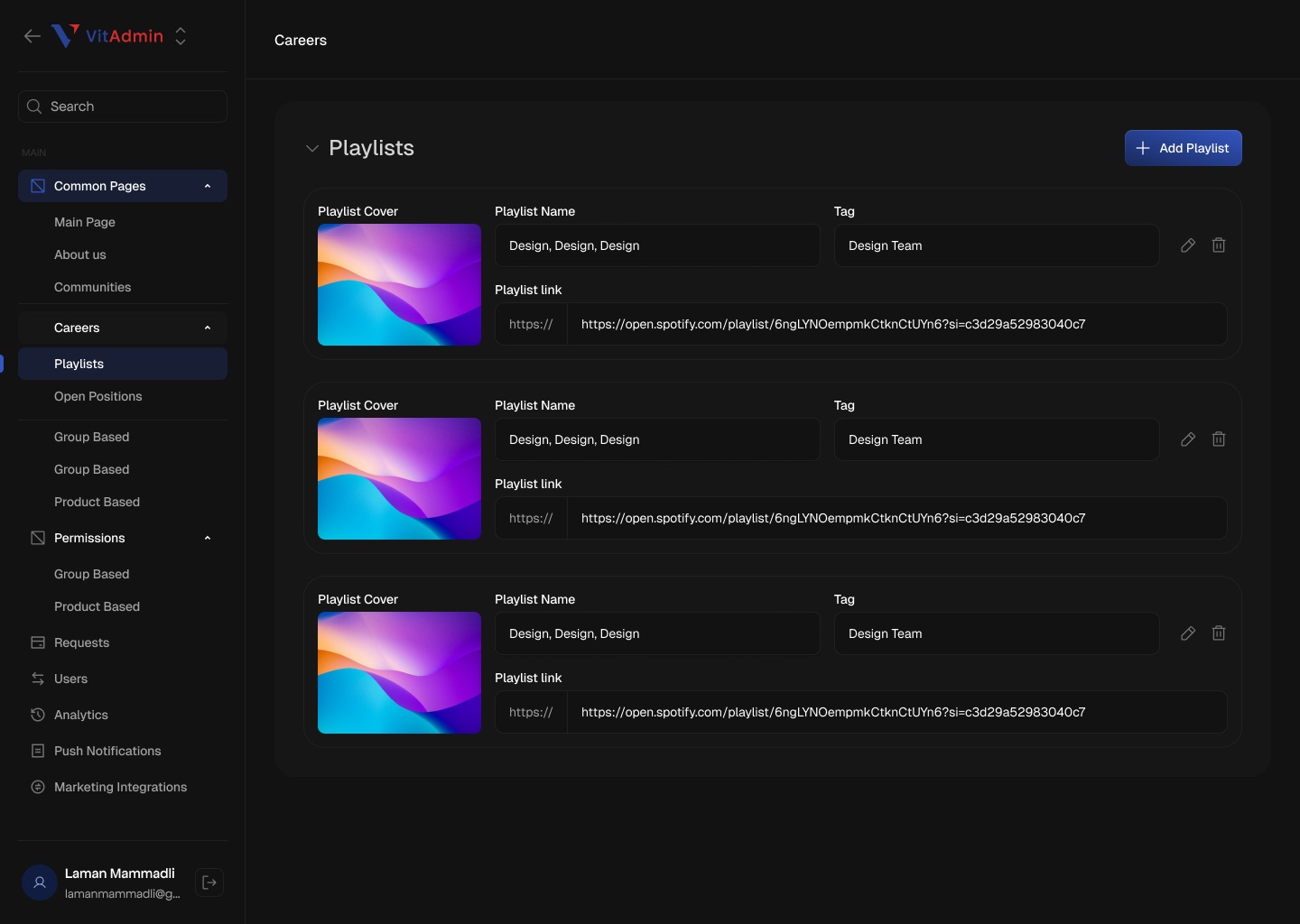Image resolution: width=1300 pixels, height=924 pixels.
Task: Click the Careers page title
Action: click(x=301, y=40)
